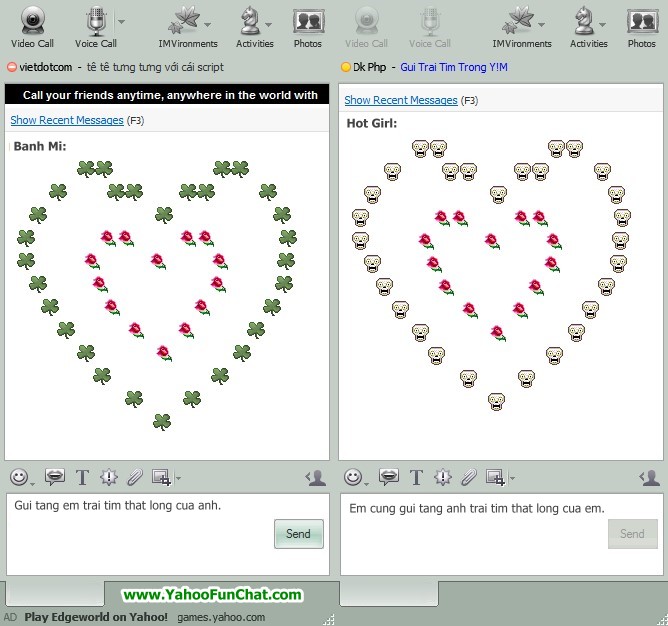The image size is (668, 626).
Task: Attach a file in vietdotcom window
Action: 135,477
